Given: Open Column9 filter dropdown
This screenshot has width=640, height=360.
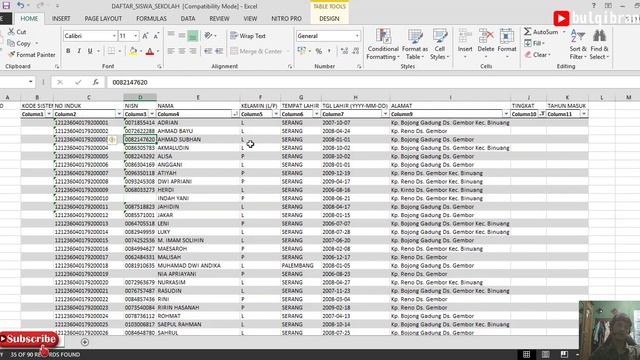Looking at the screenshot, I should pyautogui.click(x=506, y=114).
